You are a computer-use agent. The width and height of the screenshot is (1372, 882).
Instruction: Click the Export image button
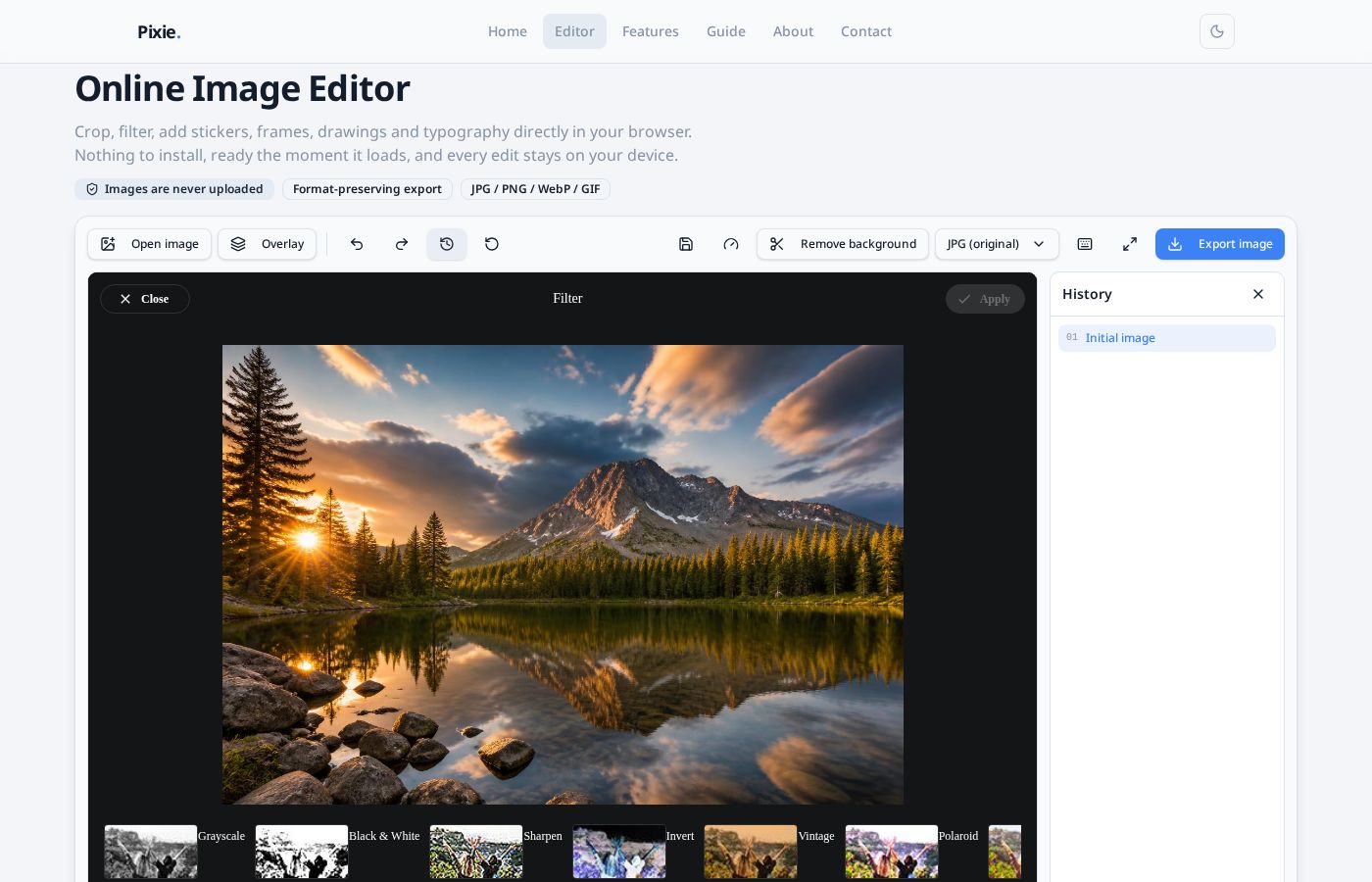coord(1219,244)
